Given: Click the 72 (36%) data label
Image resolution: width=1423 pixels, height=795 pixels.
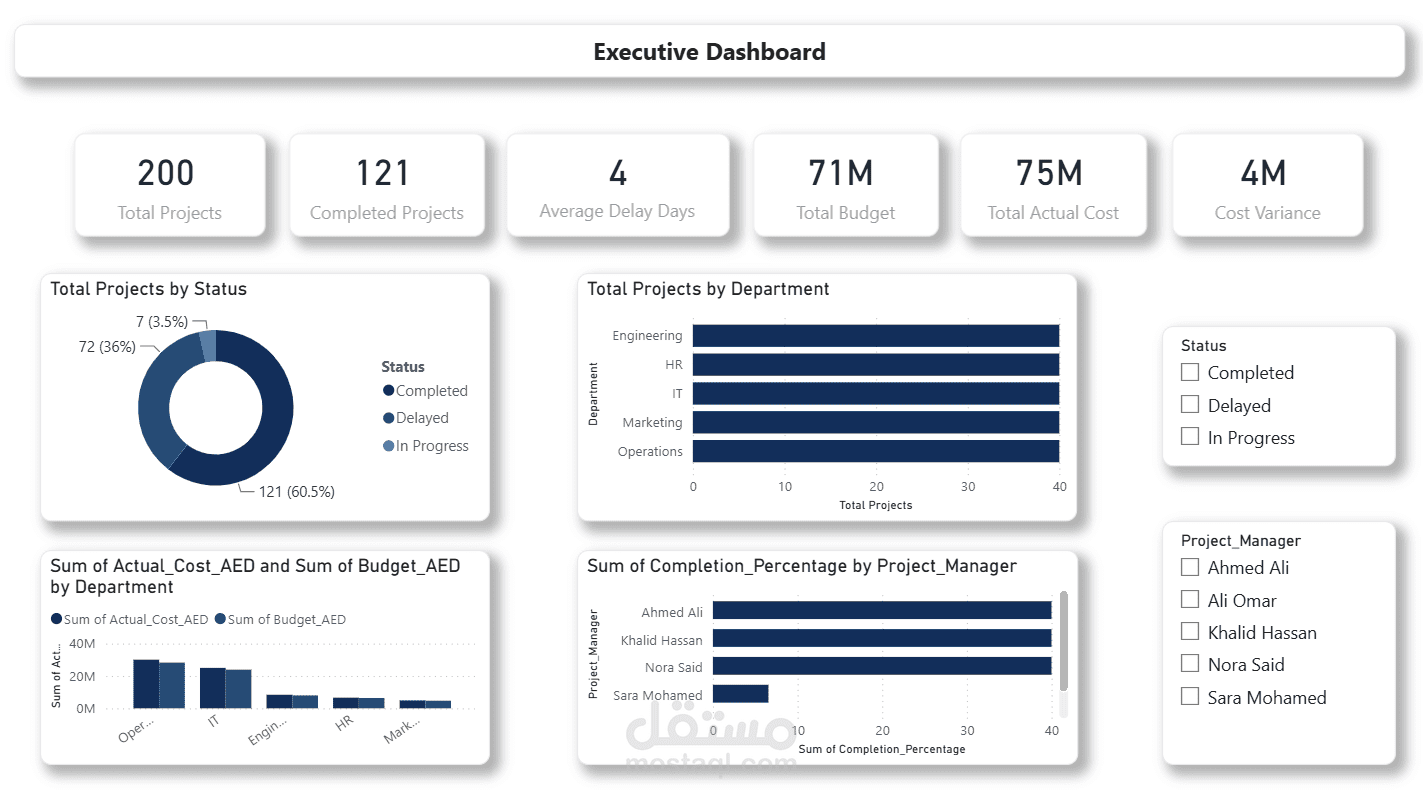Looking at the screenshot, I should (x=106, y=346).
